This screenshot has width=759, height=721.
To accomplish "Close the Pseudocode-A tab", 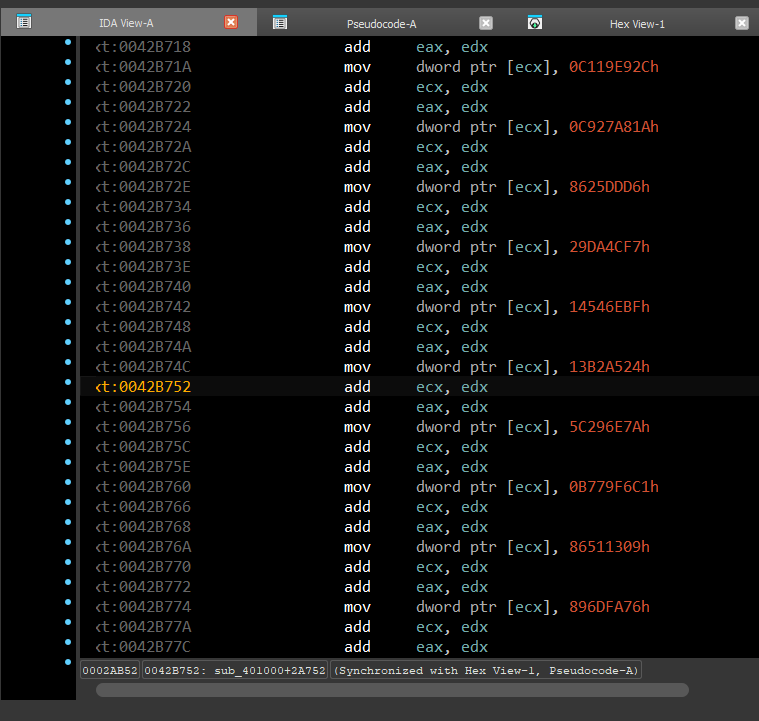I will coord(486,23).
